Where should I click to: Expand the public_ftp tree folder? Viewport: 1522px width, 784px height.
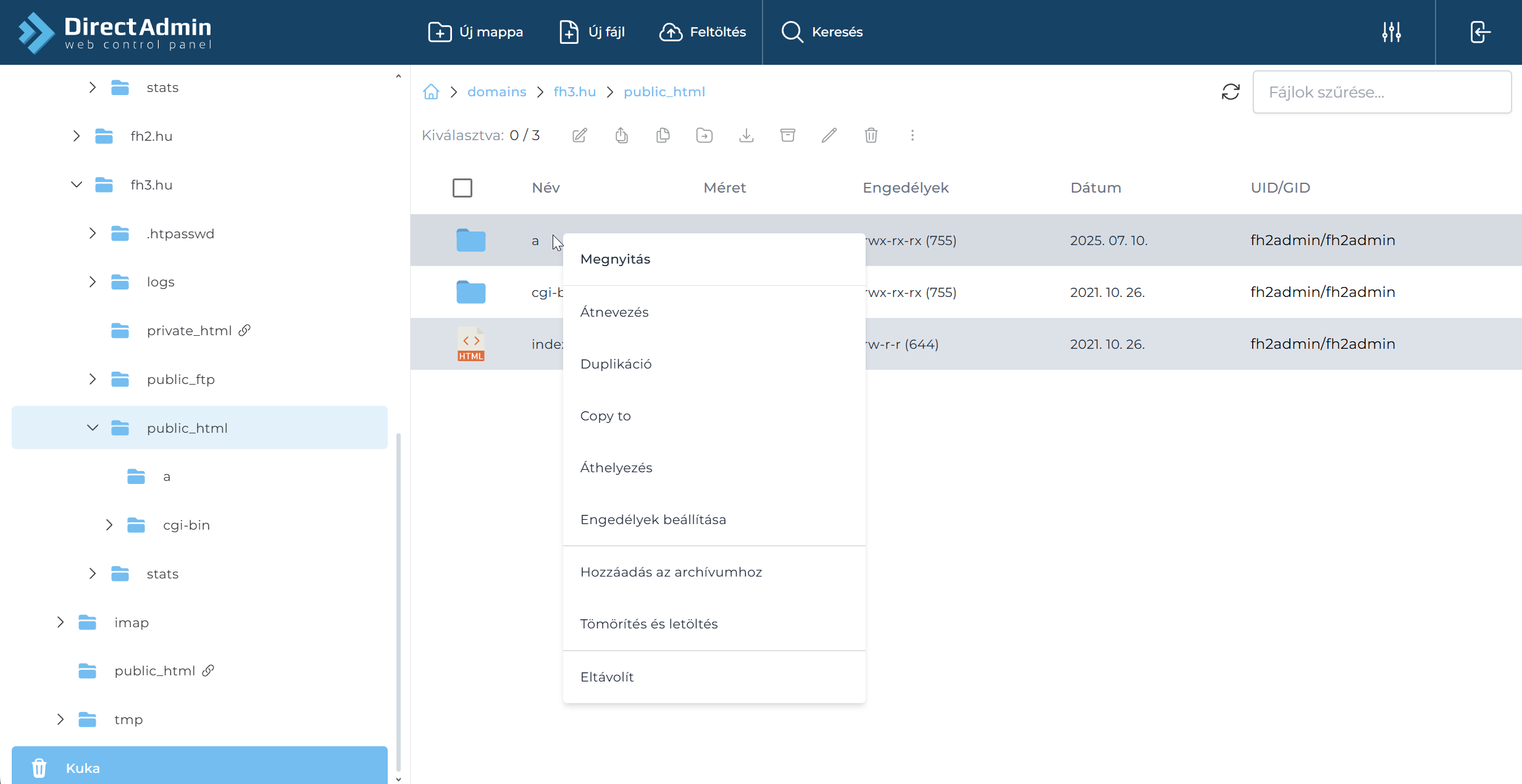(93, 379)
